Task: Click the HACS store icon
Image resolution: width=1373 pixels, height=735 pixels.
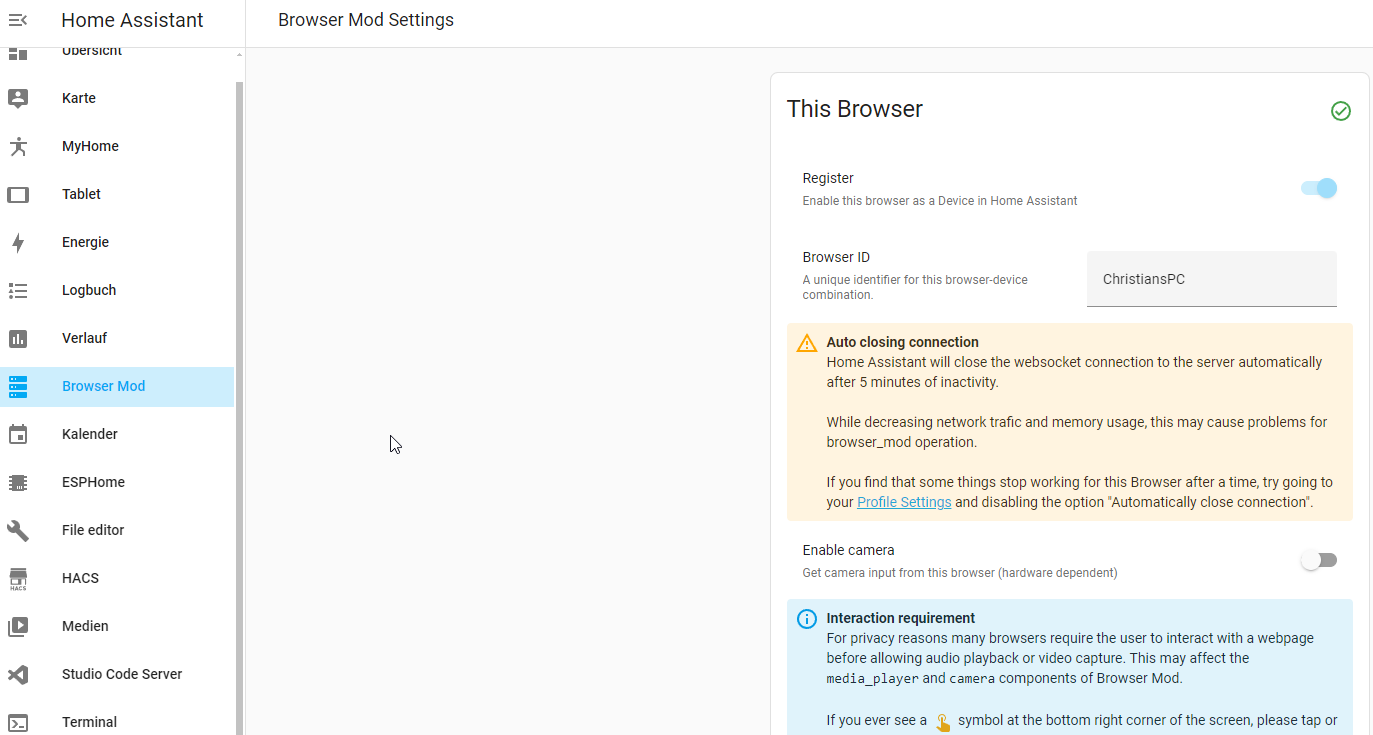Action: (18, 578)
